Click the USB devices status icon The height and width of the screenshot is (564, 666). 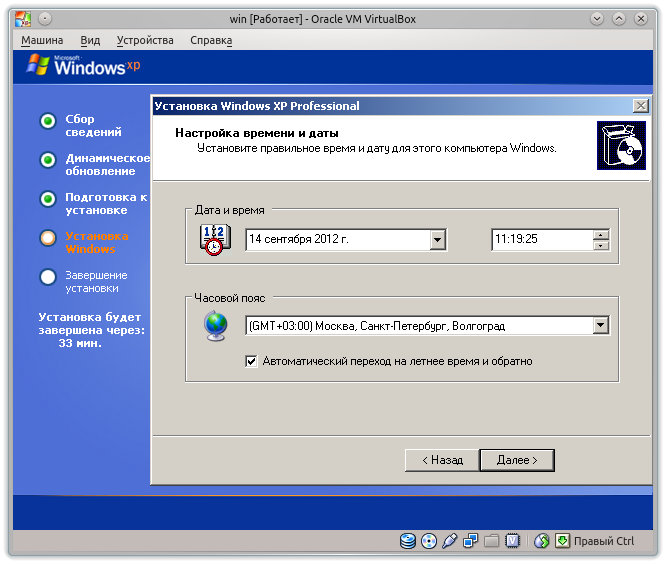(449, 541)
